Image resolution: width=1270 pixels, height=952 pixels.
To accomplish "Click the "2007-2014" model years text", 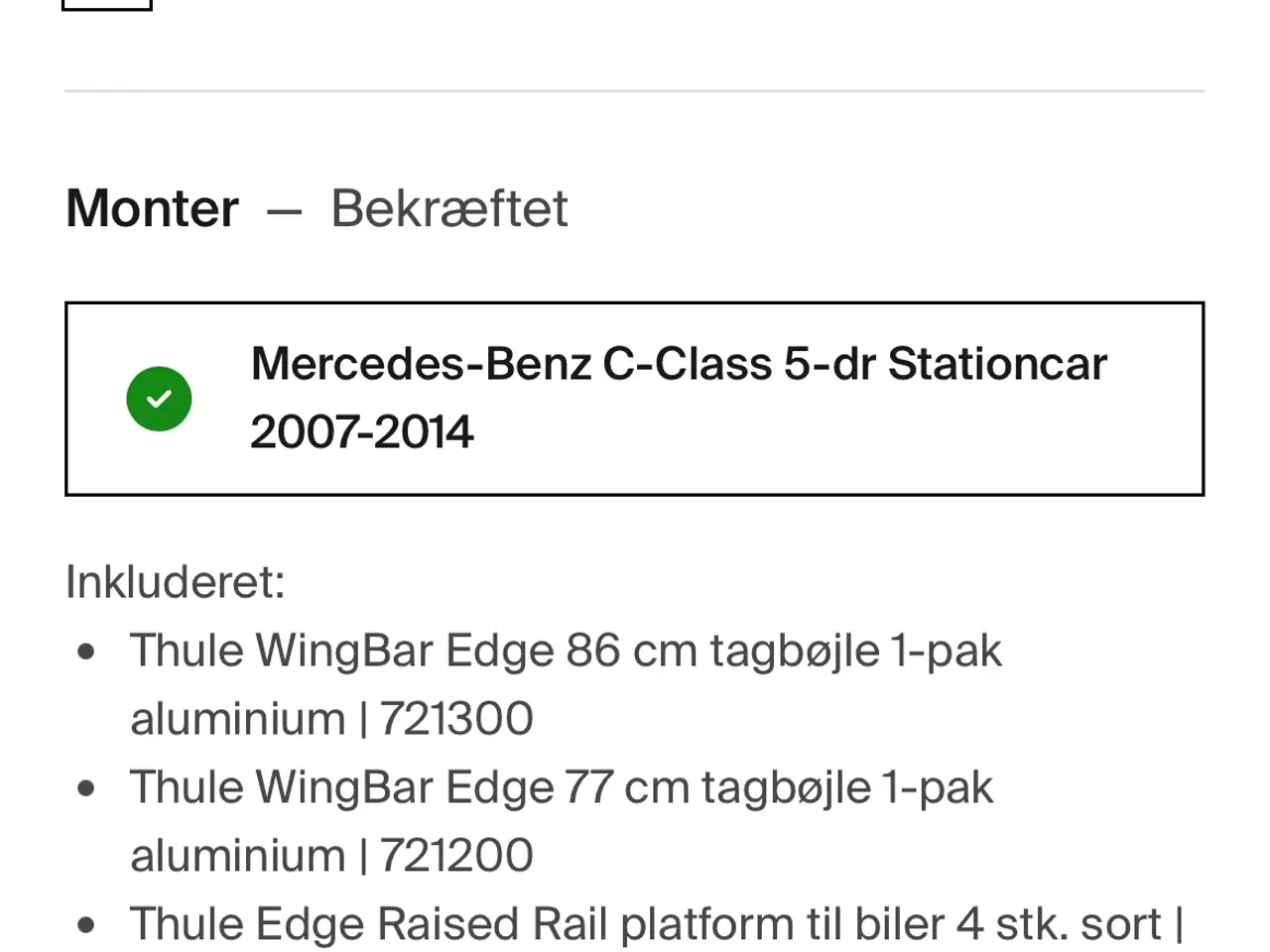I will click(362, 432).
